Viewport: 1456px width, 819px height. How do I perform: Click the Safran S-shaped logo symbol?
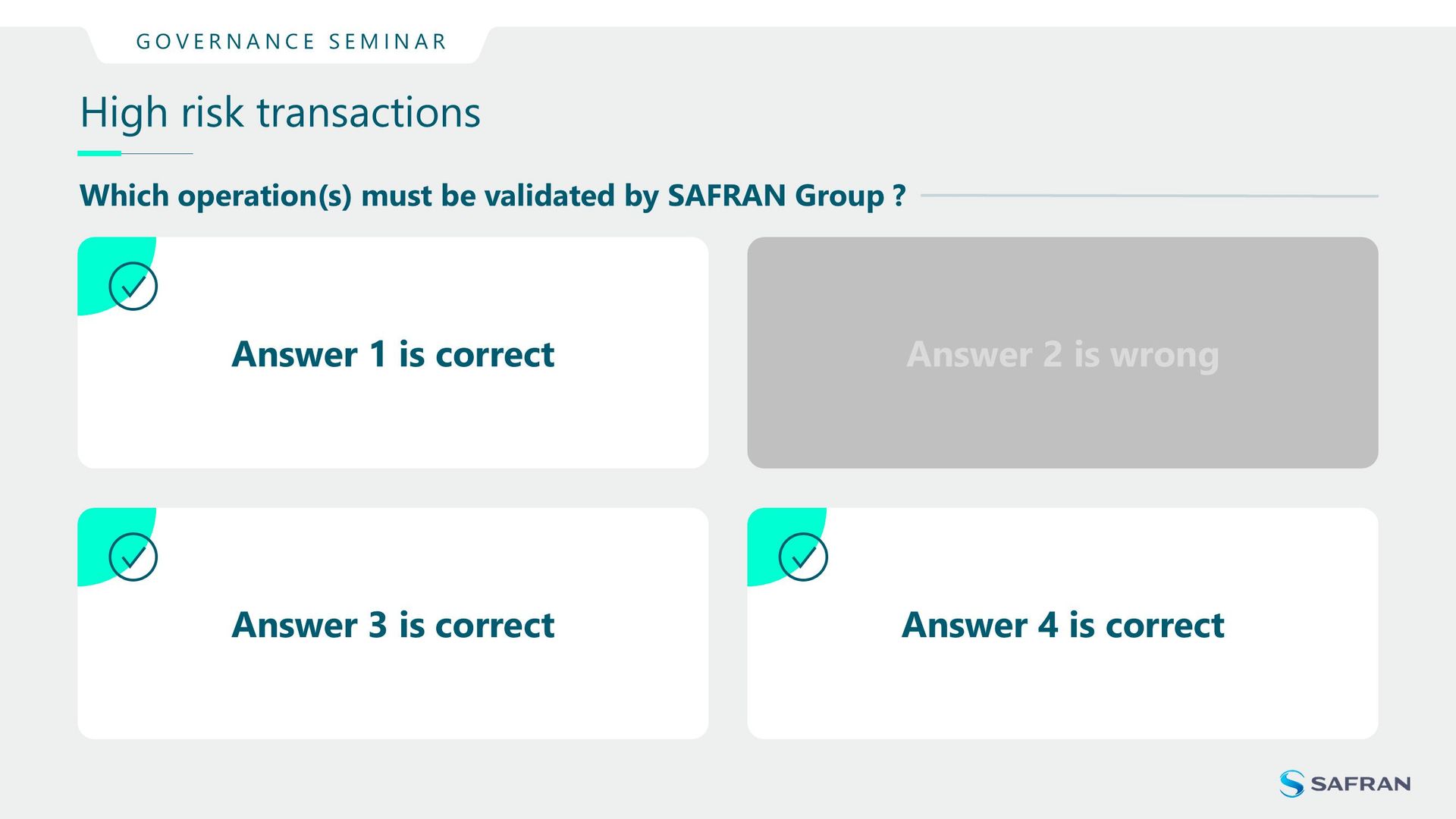click(1291, 783)
